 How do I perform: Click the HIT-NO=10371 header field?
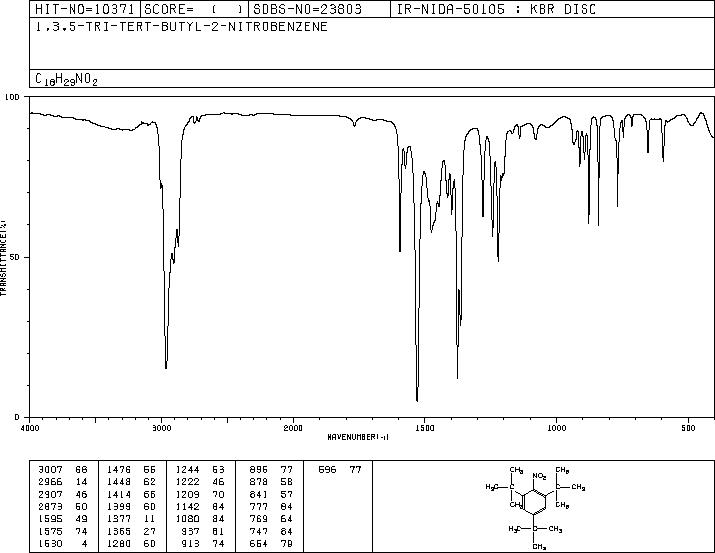[85, 9]
